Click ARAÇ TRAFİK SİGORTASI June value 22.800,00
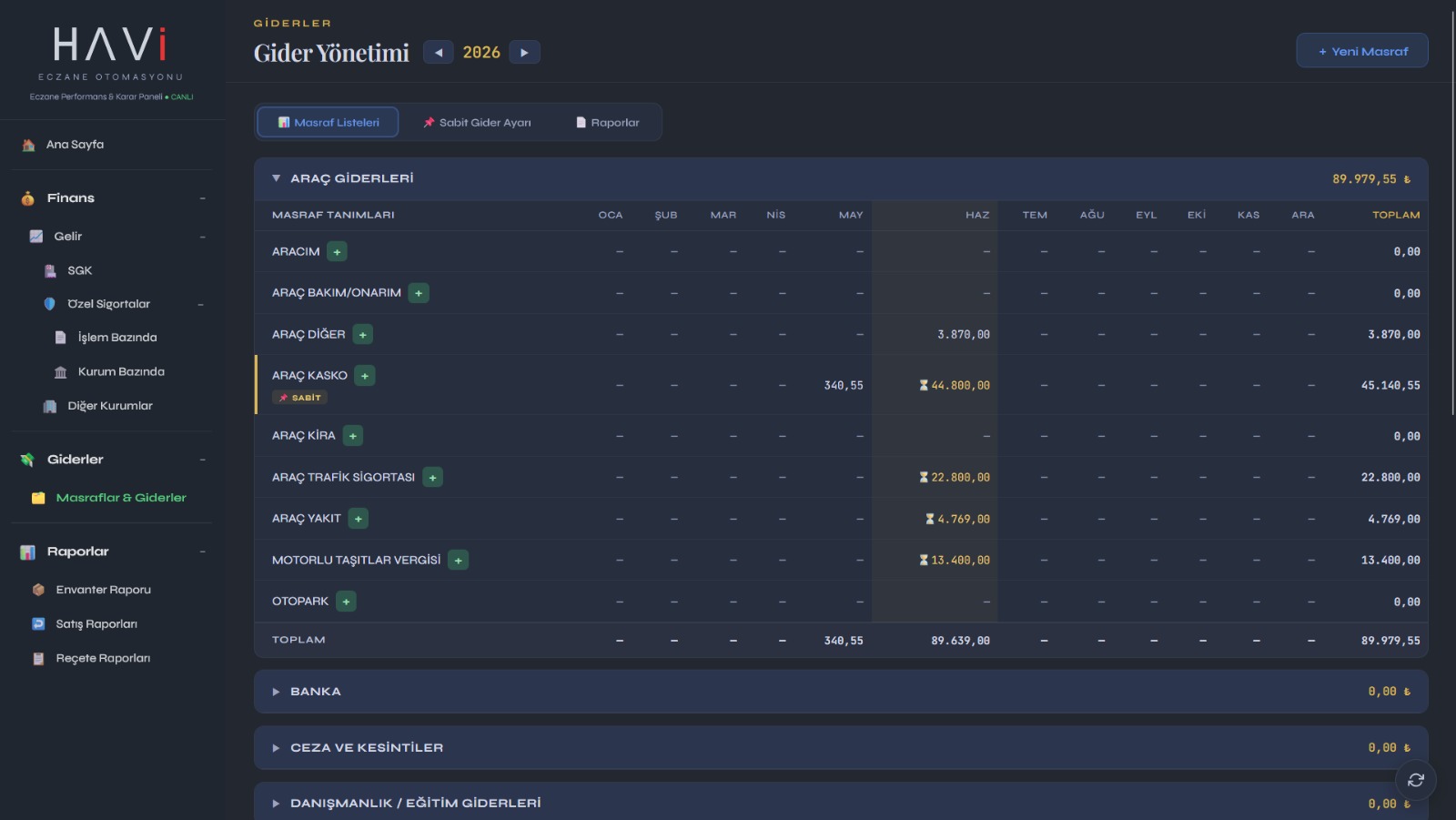The width and height of the screenshot is (1456, 820). [x=960, y=478]
